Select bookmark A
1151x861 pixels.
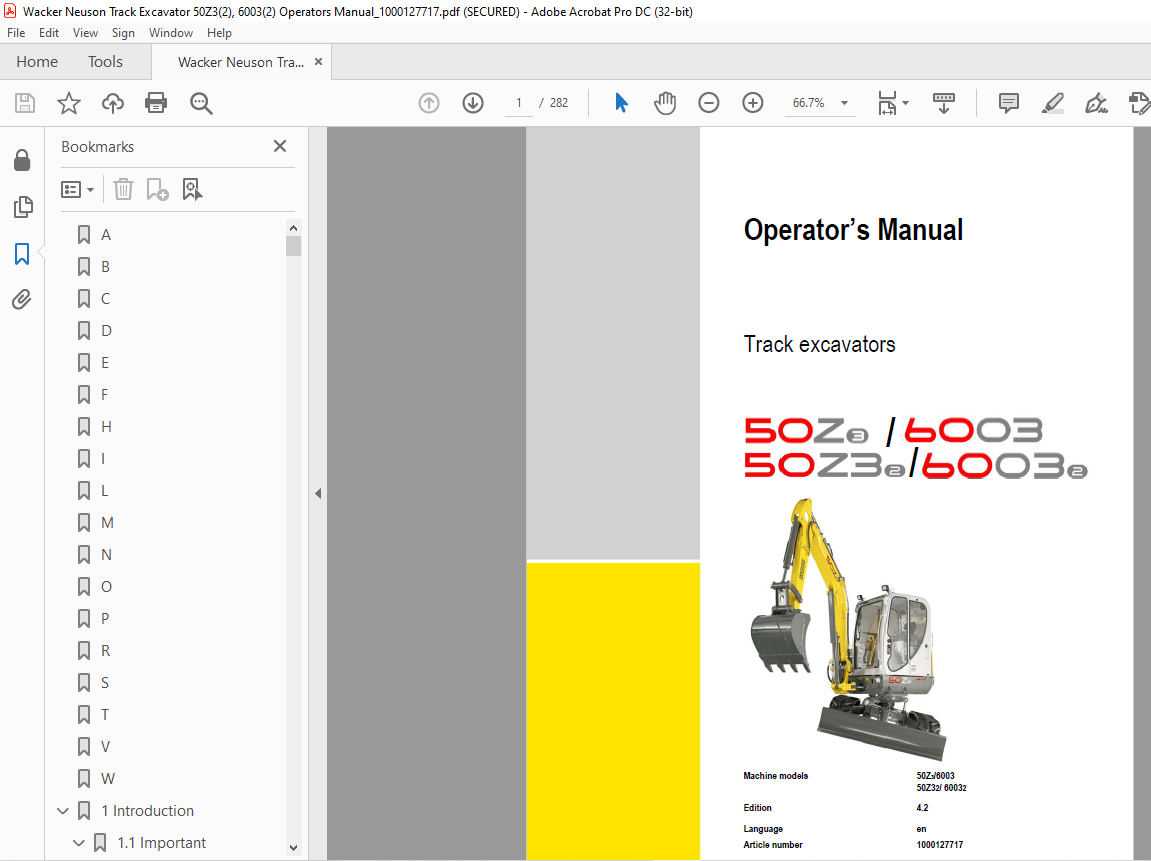106,235
